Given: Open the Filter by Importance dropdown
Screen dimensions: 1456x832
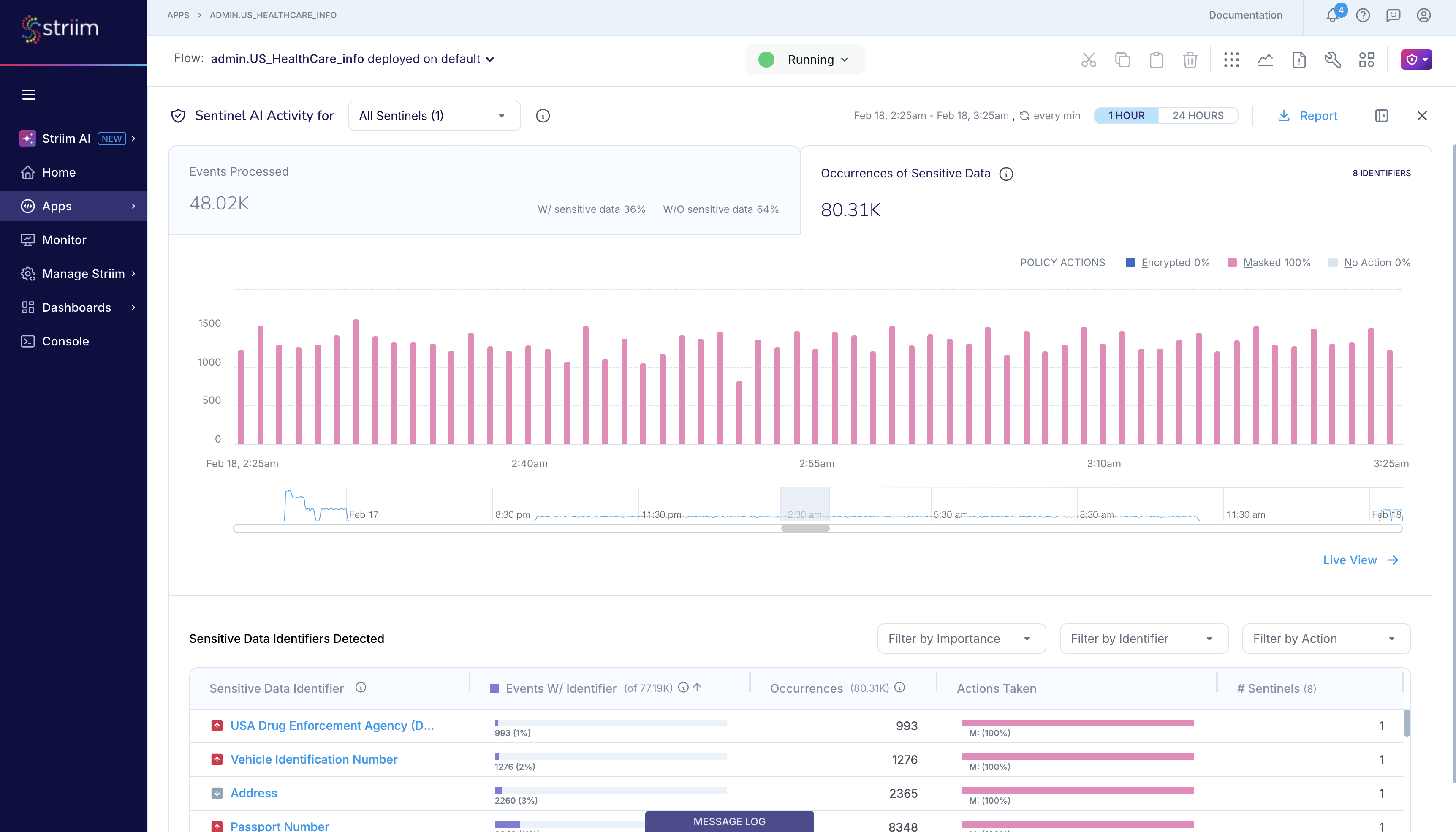Looking at the screenshot, I should [x=960, y=638].
